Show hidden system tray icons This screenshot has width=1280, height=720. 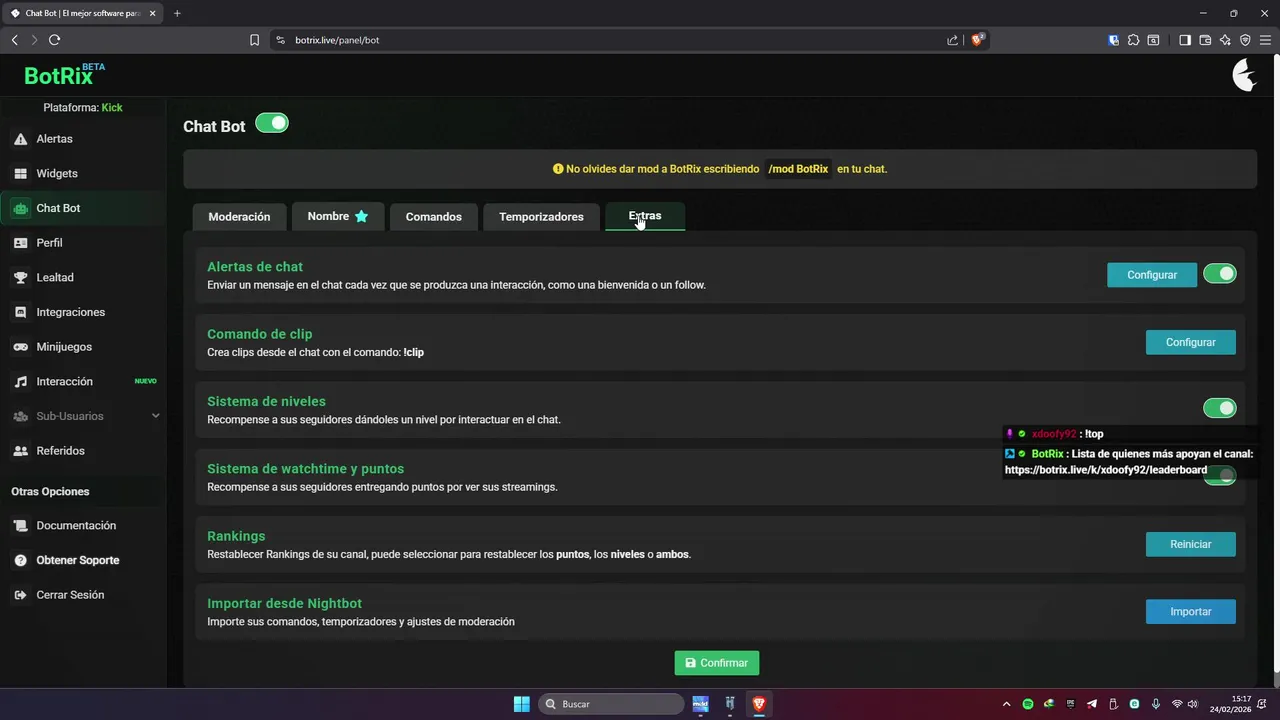pos(1006,704)
